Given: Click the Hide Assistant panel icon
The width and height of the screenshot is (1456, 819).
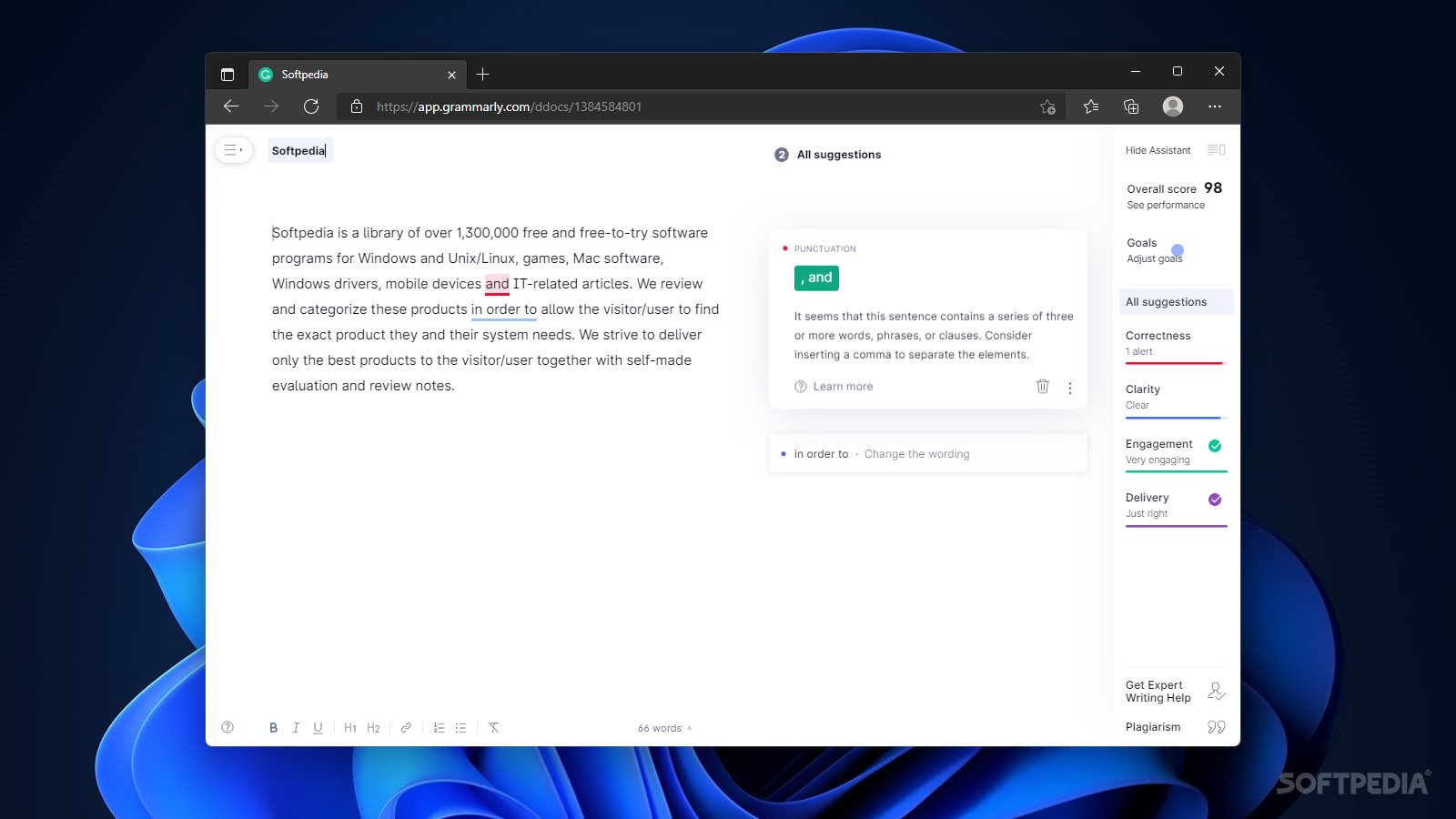Looking at the screenshot, I should [x=1216, y=150].
